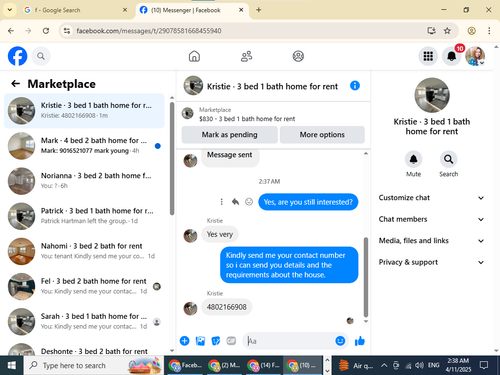Open Windows Start menu

point(12,365)
